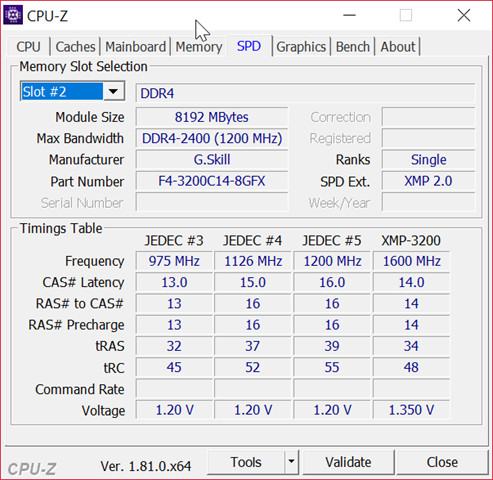The height and width of the screenshot is (480, 493).
Task: Click the XMP-3200 column header
Action: [411, 240]
